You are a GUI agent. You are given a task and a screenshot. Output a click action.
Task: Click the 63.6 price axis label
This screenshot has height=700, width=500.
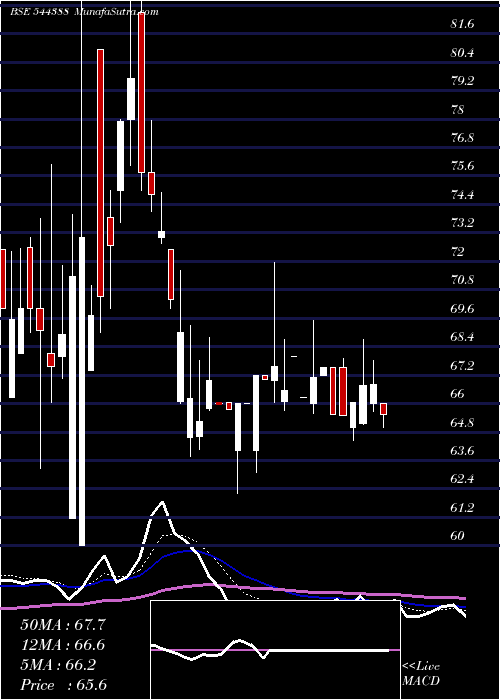462,451
